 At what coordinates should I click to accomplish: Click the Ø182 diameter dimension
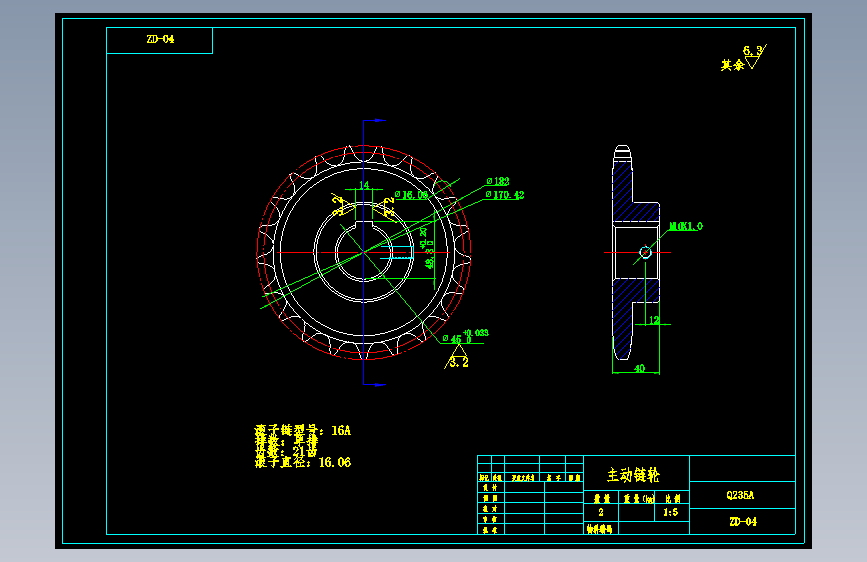click(498, 181)
